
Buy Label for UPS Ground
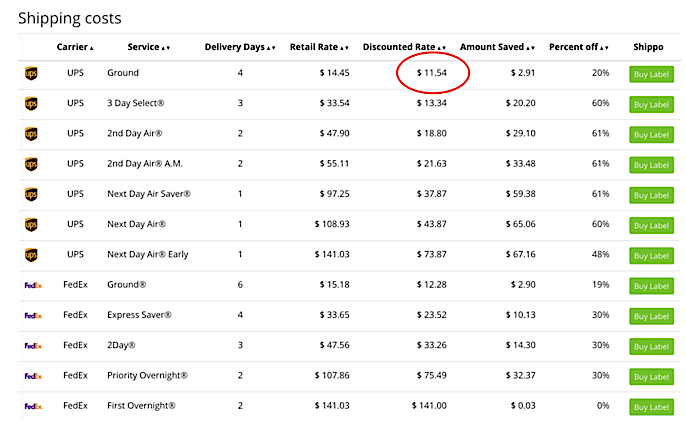tap(649, 75)
